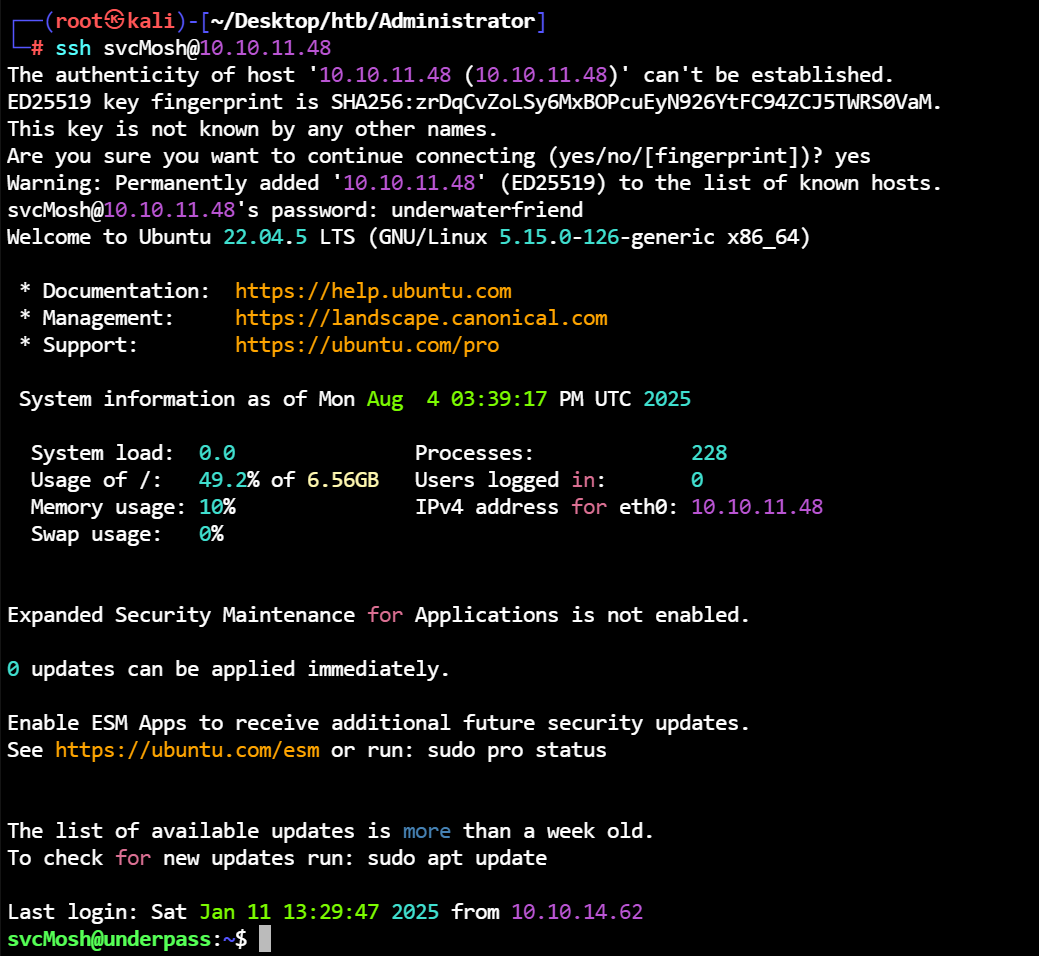1039x956 pixels.
Task: Select the svcMosh@underpass prompt text
Action: coord(109,939)
